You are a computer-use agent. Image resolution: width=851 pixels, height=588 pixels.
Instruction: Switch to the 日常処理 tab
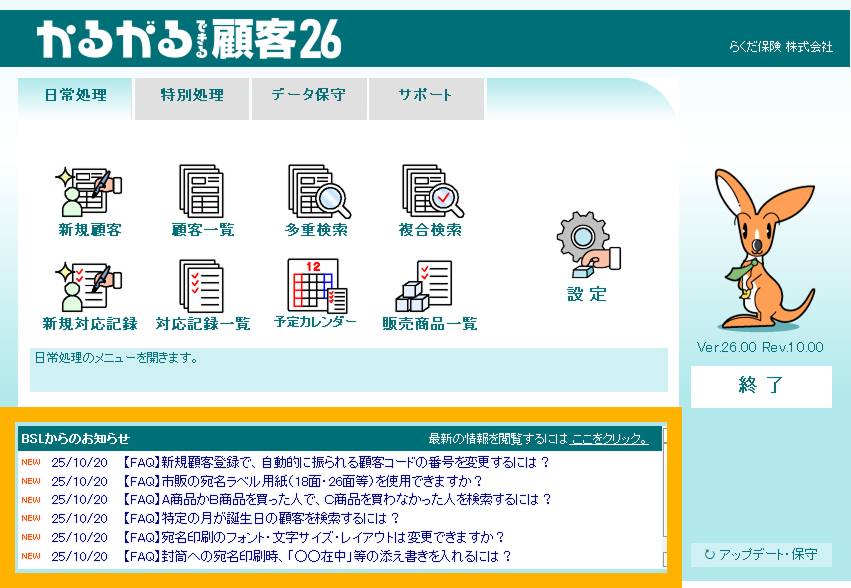pyautogui.click(x=75, y=96)
